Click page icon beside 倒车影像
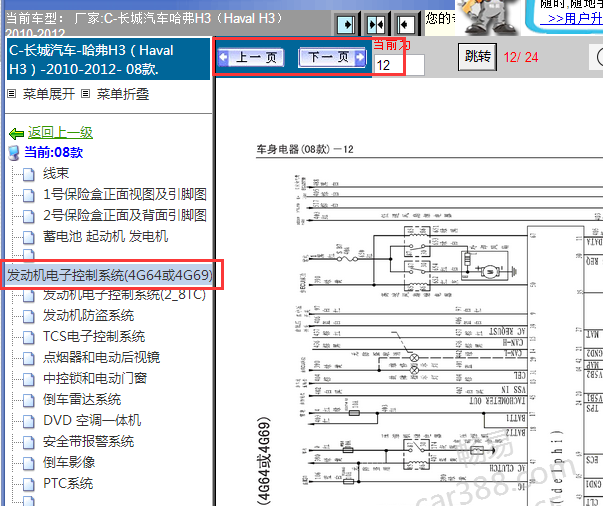 point(28,463)
